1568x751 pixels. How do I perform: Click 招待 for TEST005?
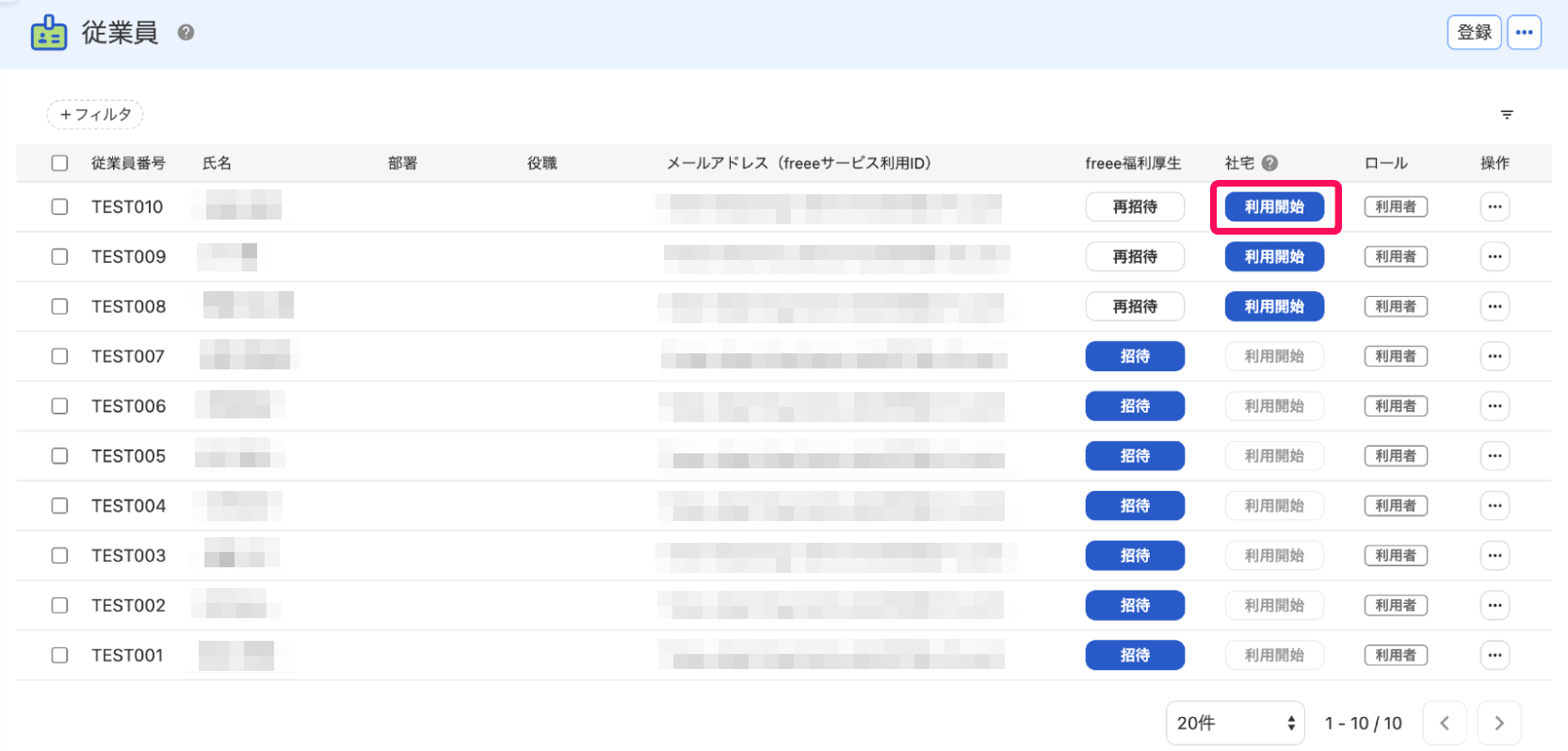1135,456
